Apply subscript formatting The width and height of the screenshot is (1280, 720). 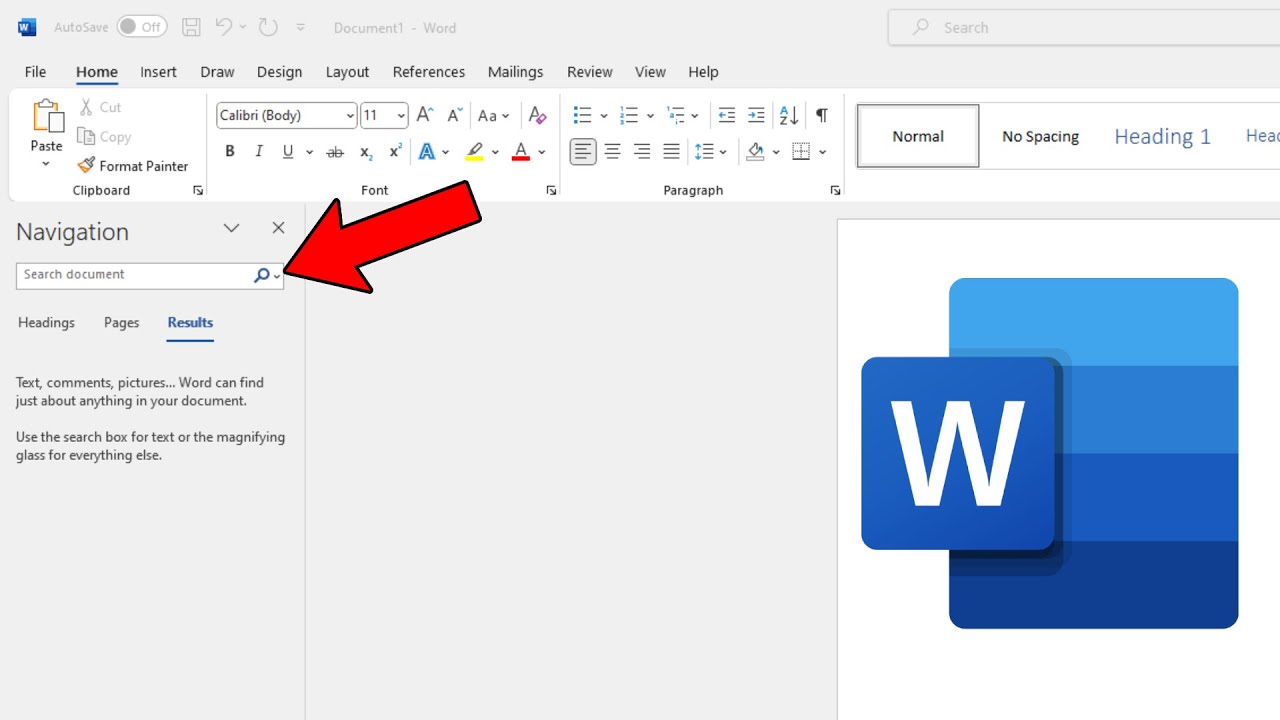click(366, 152)
